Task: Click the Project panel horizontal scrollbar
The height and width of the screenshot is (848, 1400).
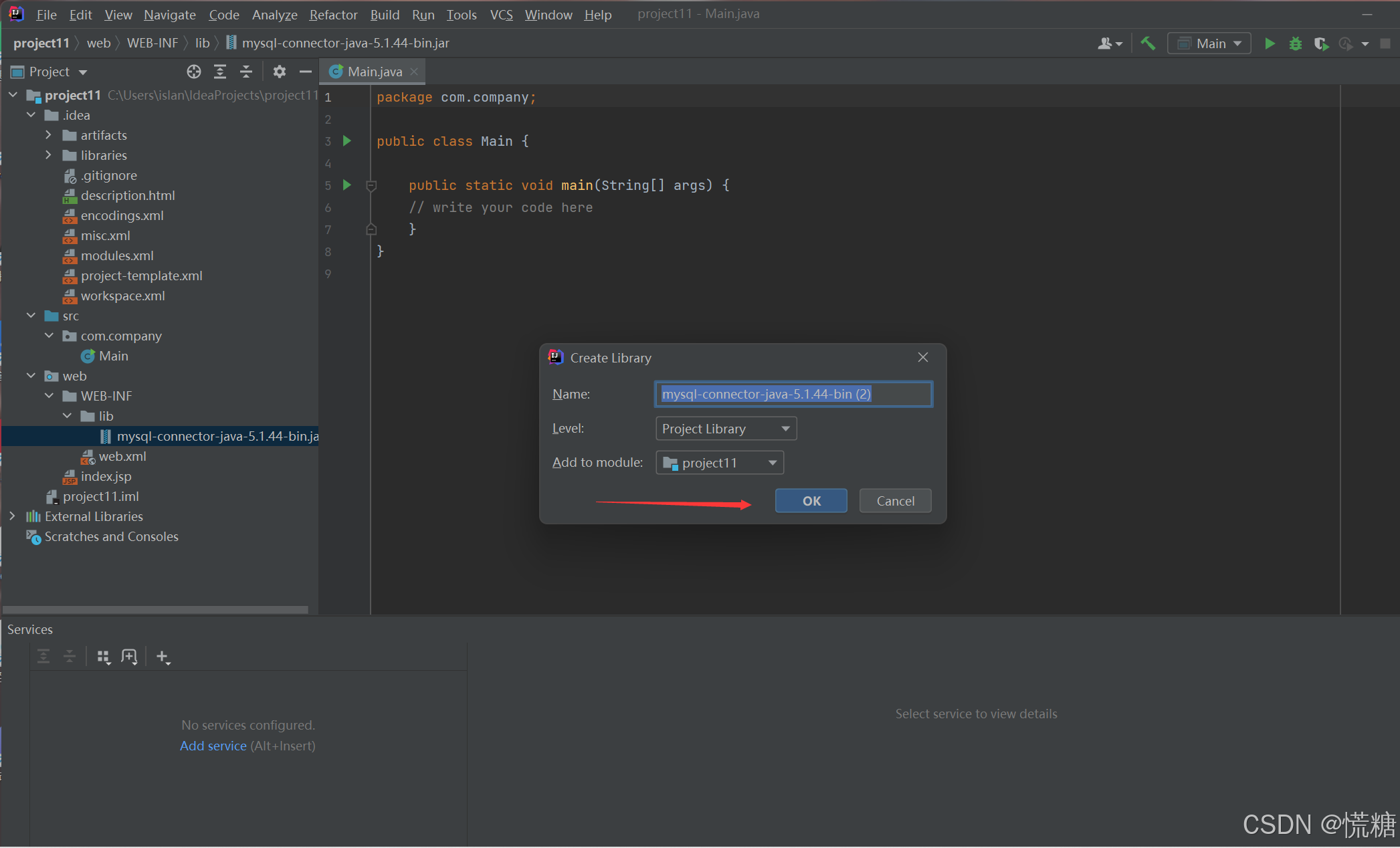Action: click(x=155, y=609)
